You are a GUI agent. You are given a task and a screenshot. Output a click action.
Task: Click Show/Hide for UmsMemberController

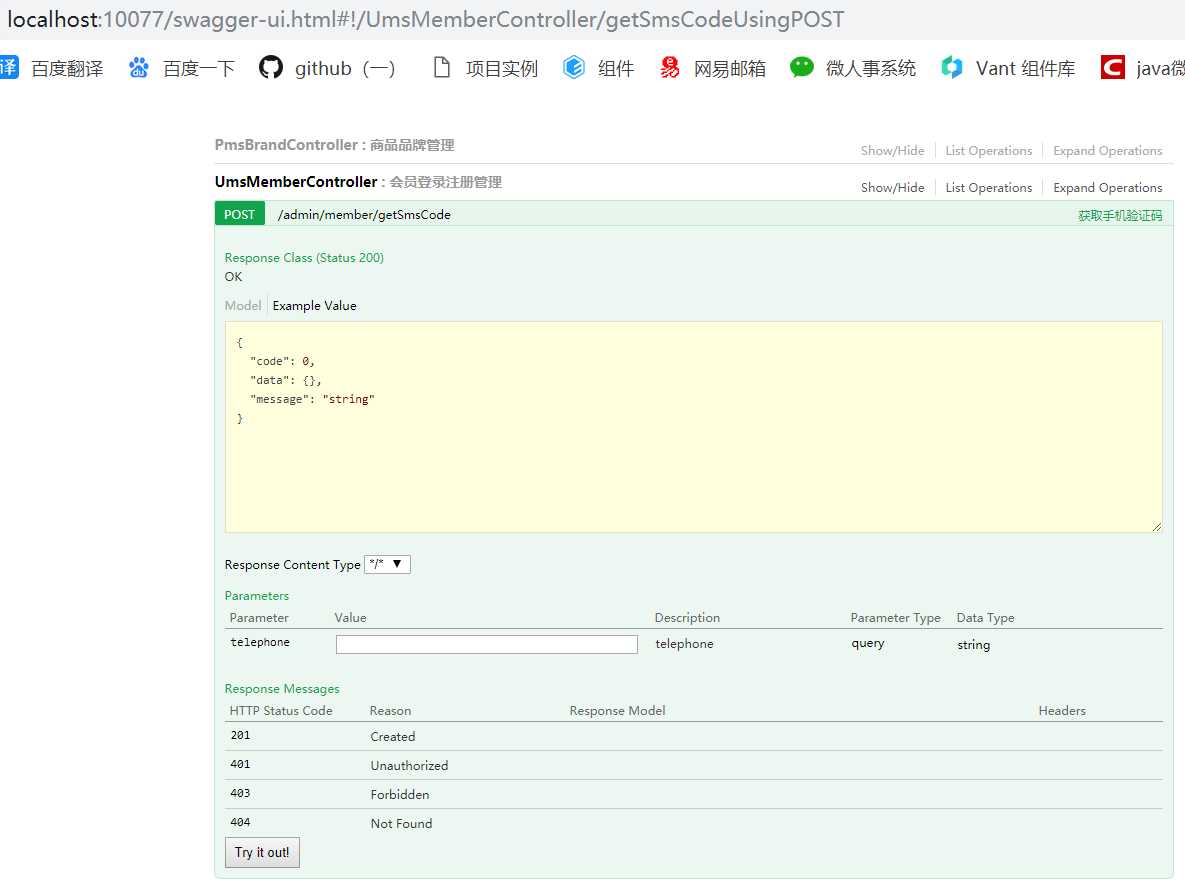(x=893, y=187)
